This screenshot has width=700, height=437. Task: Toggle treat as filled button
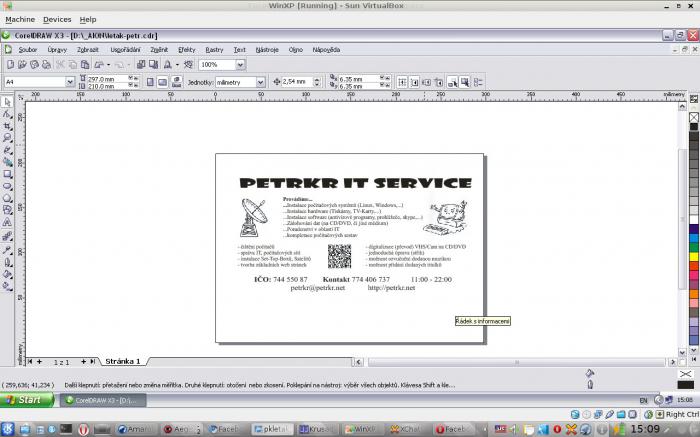coord(465,82)
